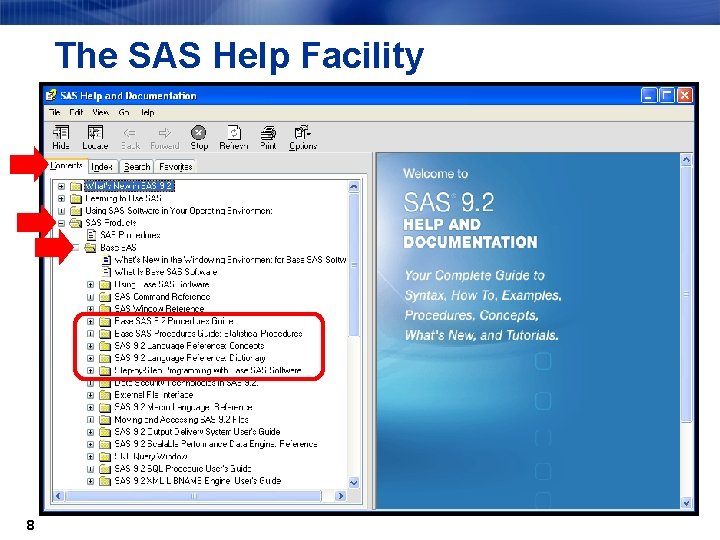Switch to the Contents tab
The width and height of the screenshot is (720, 540).
point(67,165)
